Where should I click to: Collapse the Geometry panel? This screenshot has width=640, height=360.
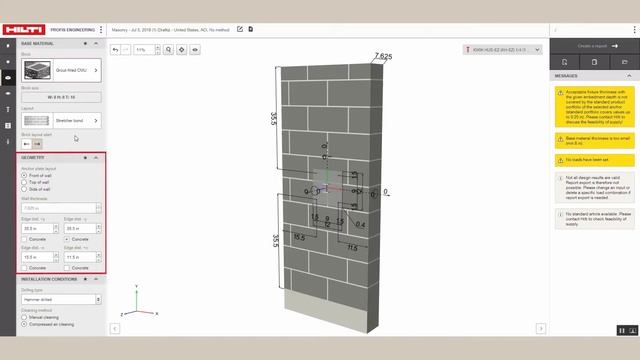coord(96,158)
